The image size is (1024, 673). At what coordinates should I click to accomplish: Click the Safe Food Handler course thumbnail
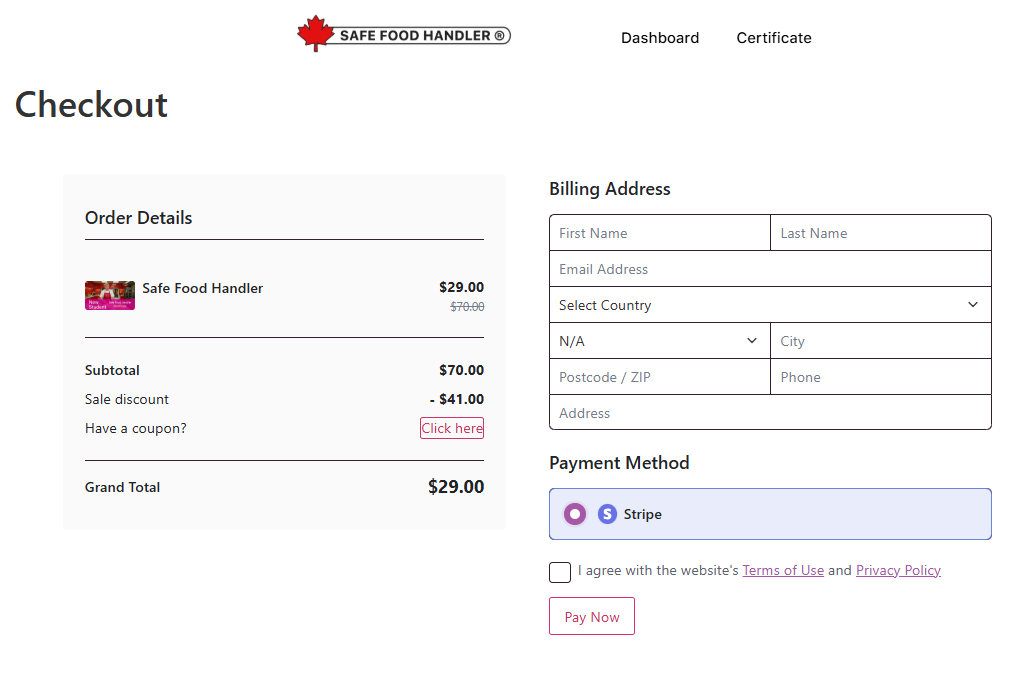[x=110, y=295]
